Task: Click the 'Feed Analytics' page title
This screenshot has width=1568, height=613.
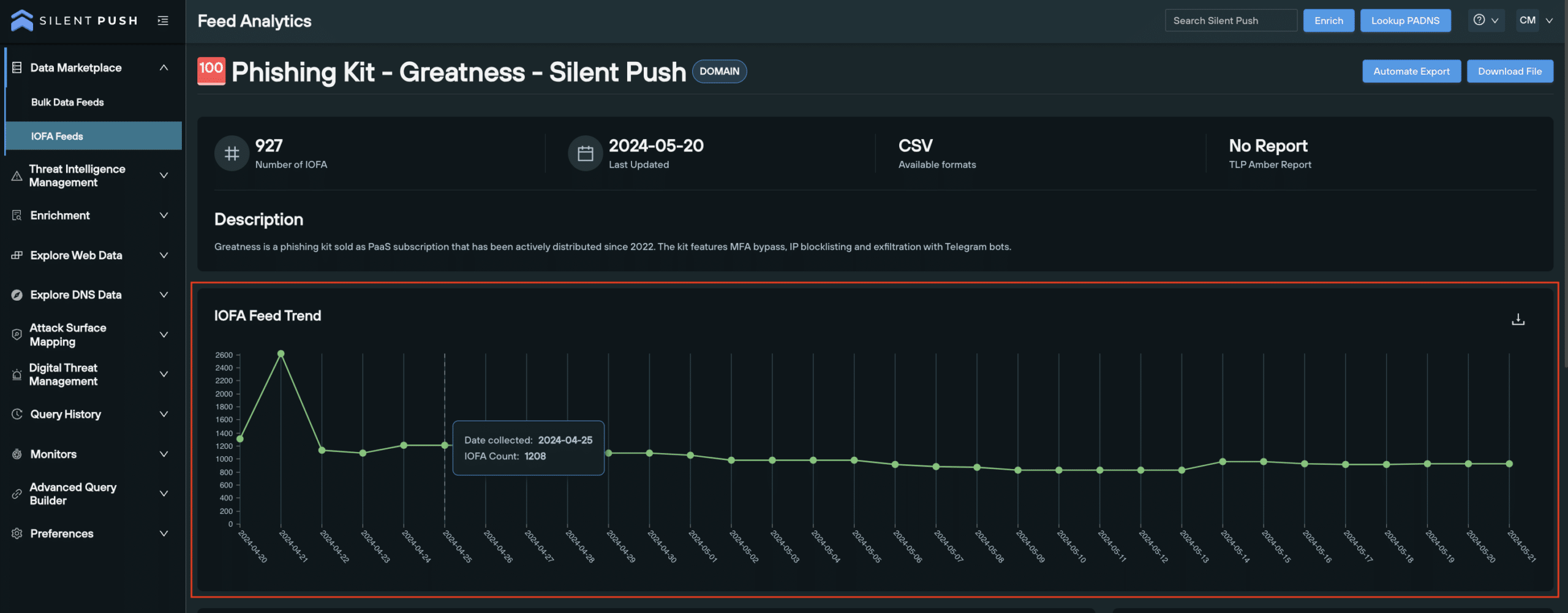Action: [254, 21]
